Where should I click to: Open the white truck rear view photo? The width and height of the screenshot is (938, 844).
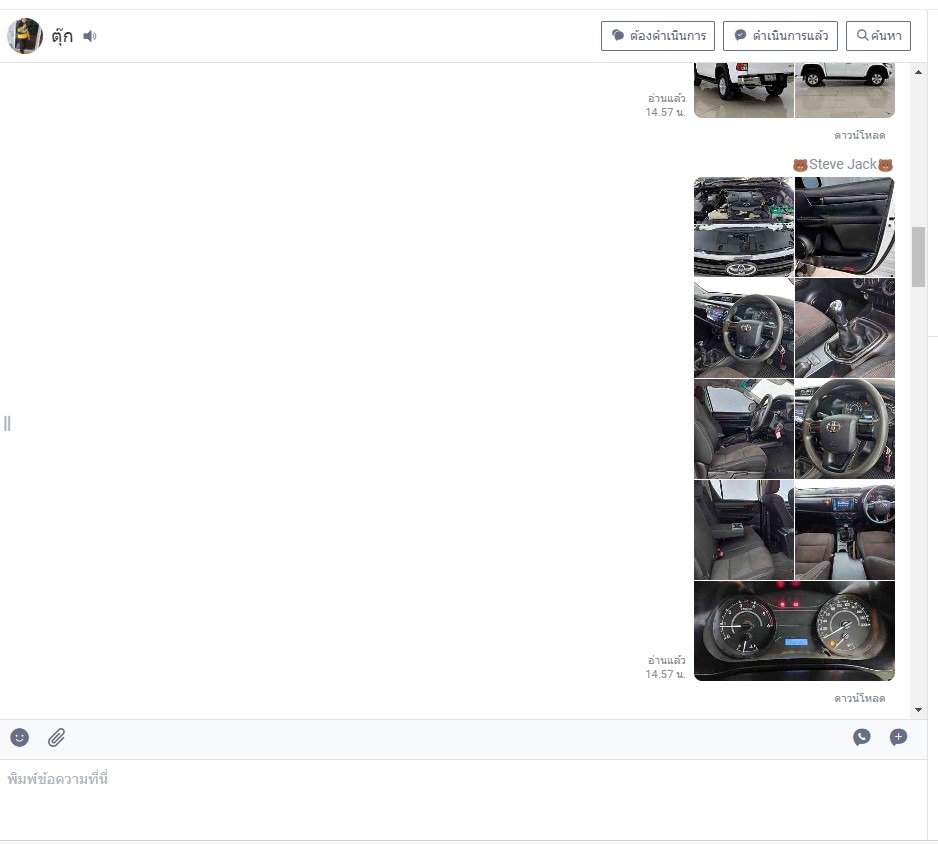[x=744, y=90]
